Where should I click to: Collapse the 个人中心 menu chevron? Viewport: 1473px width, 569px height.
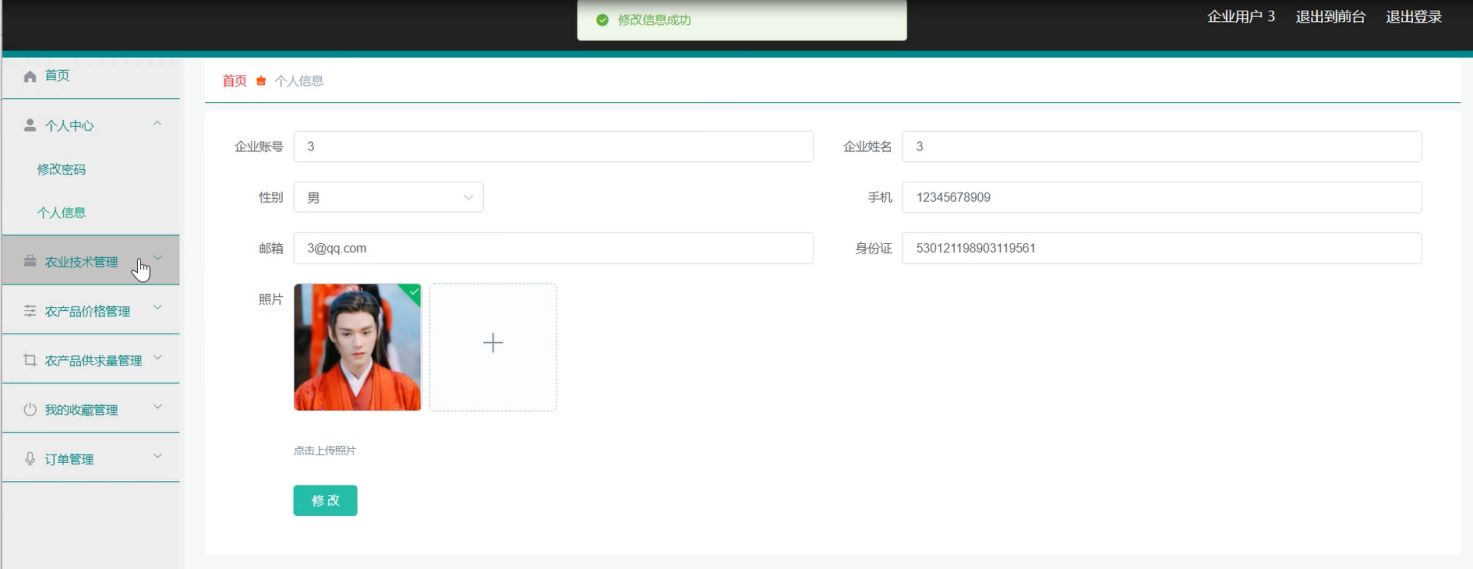pos(157,124)
